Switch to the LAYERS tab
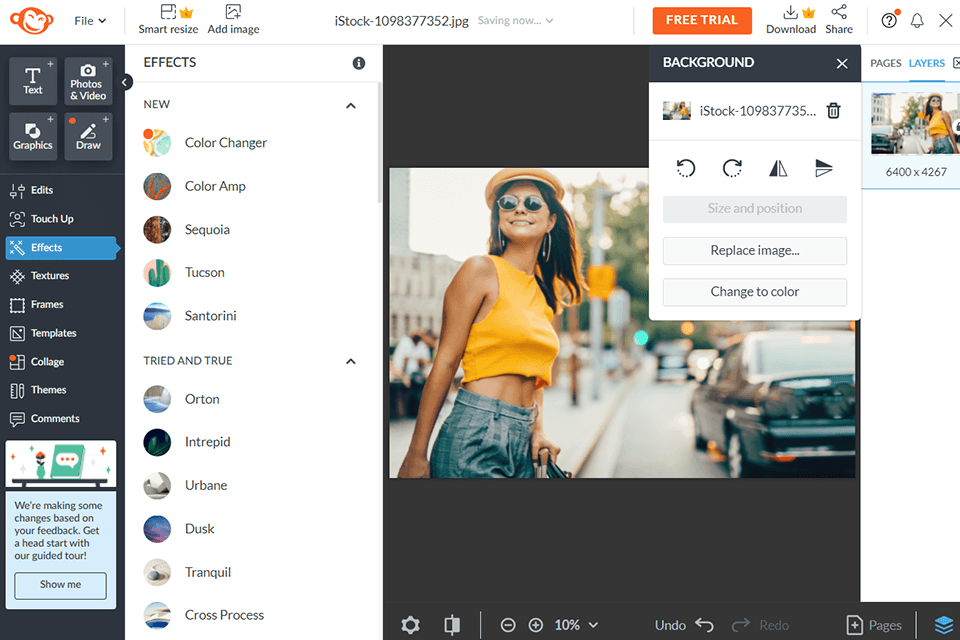960x640 pixels. [926, 64]
